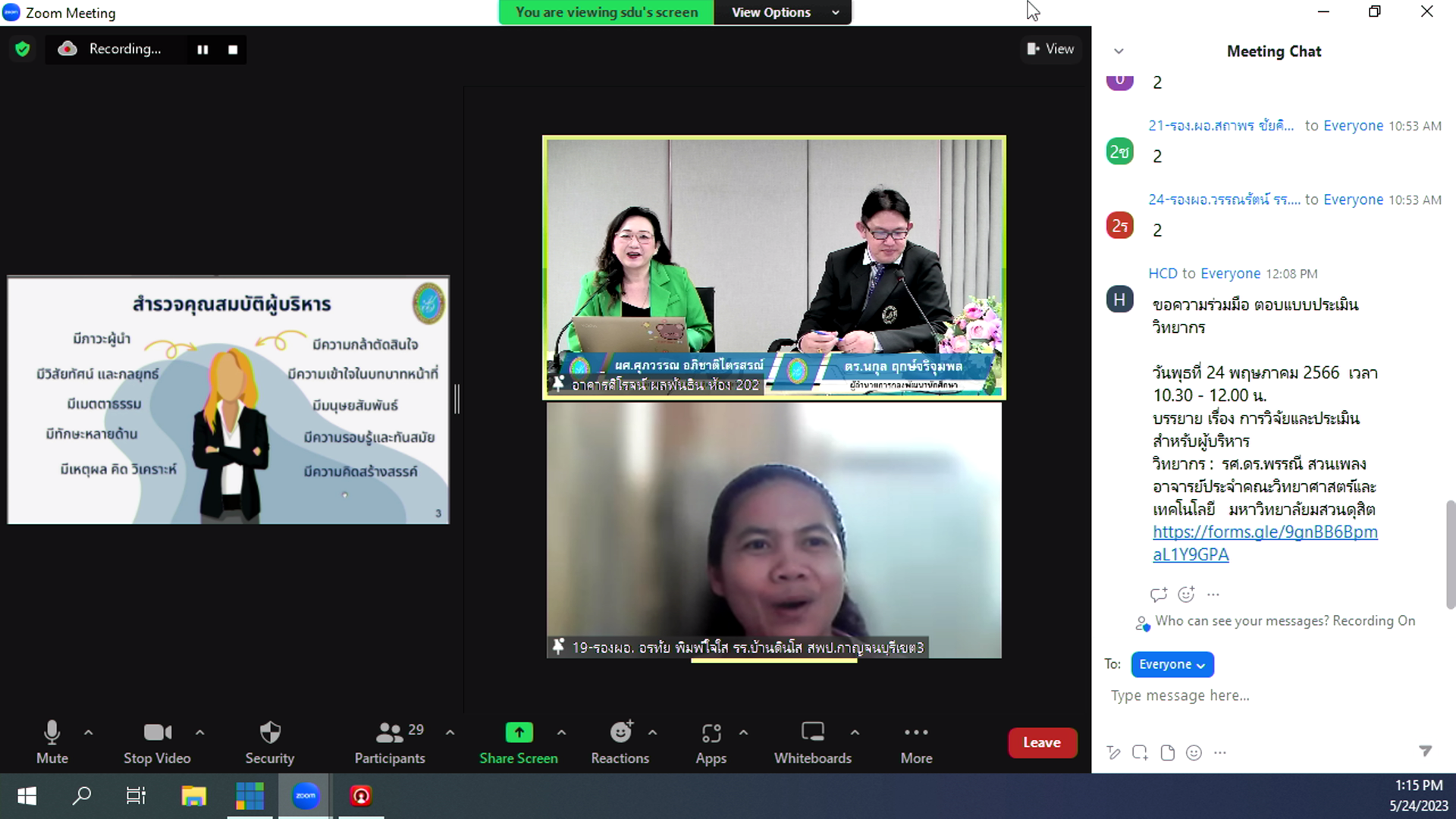Click the 'You are viewing sdu's screen' banner
The height and width of the screenshot is (819, 1456).
(606, 12)
